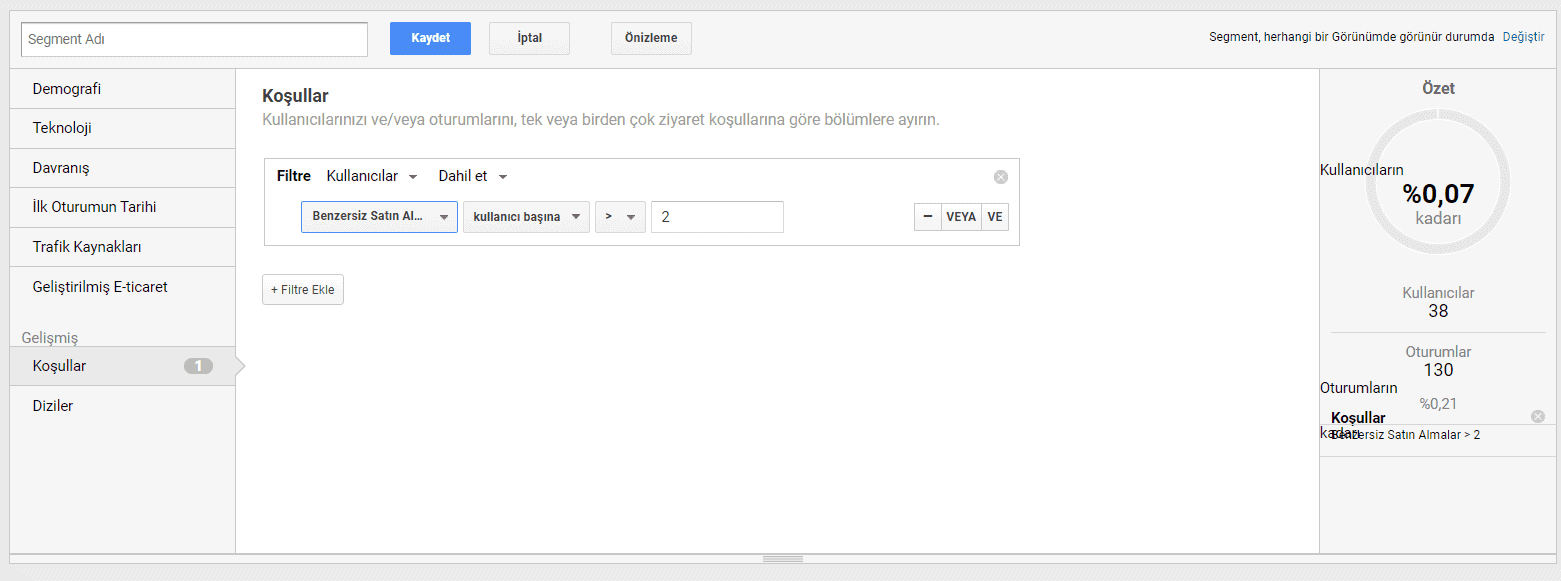This screenshot has height=581, width=1561.
Task: Open the 'Benzersiz Satın Al...' metric dropdown
Action: click(378, 216)
